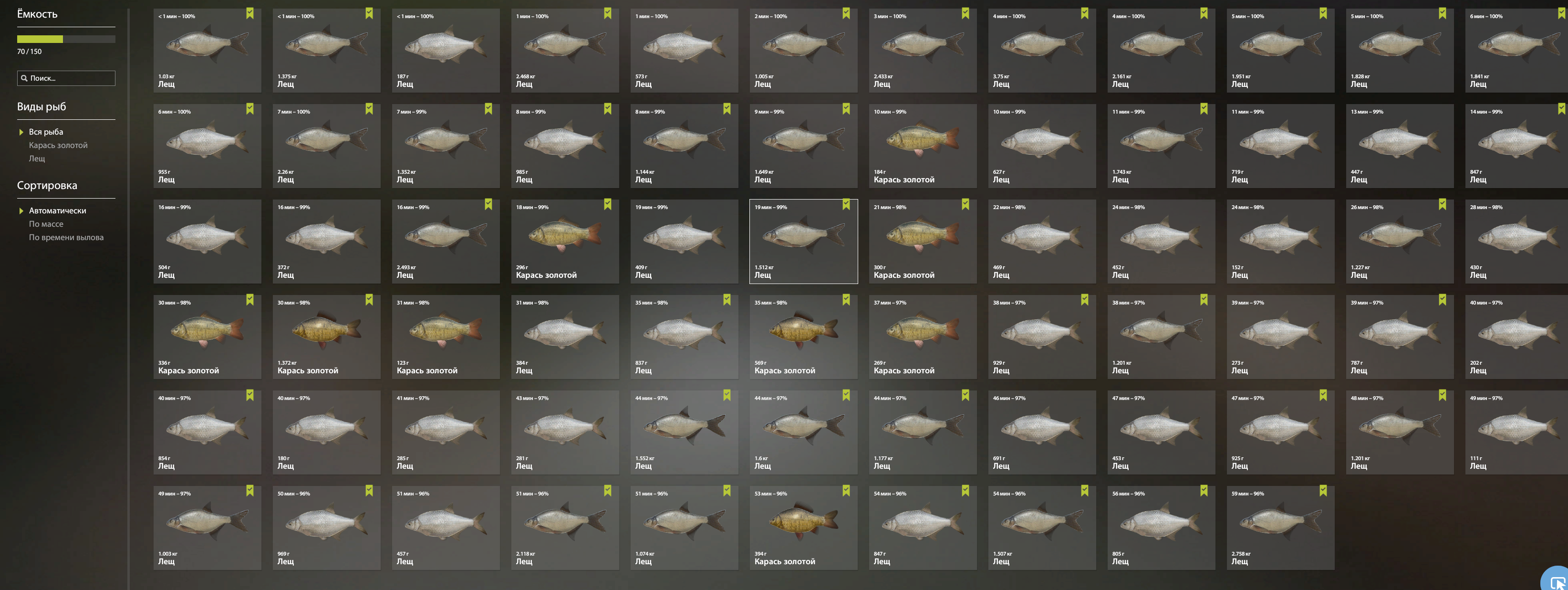Click the arrow beside Автоматически
This screenshot has height=590, width=1568.
pyautogui.click(x=21, y=211)
